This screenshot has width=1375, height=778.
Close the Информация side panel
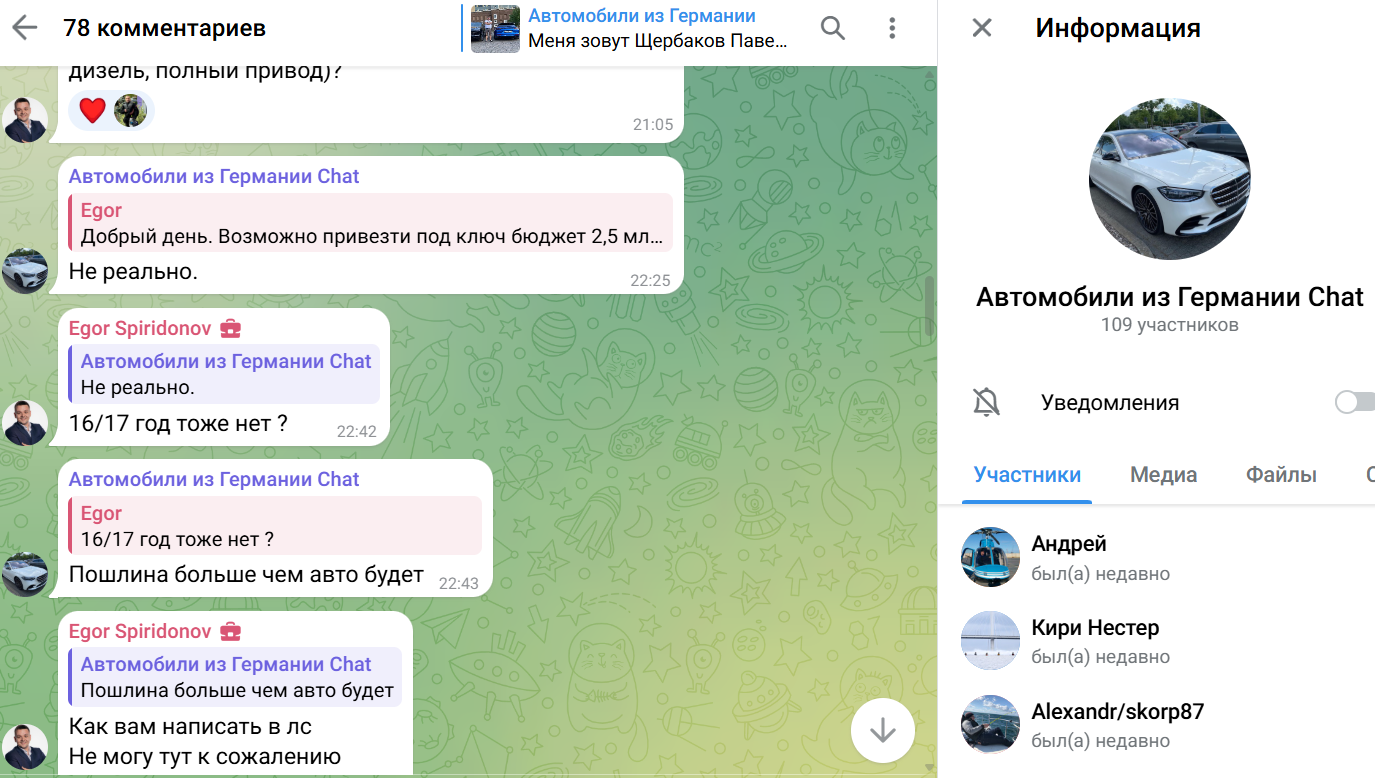[x=982, y=28]
